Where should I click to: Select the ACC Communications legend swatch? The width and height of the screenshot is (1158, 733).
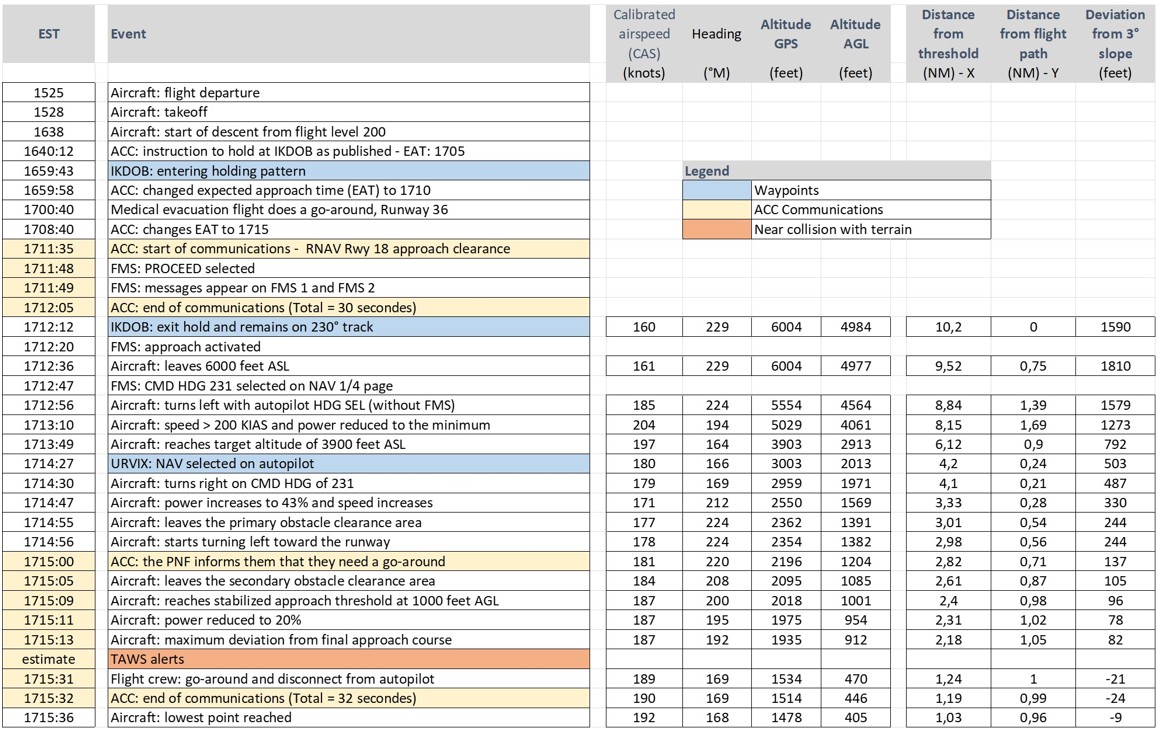point(716,210)
